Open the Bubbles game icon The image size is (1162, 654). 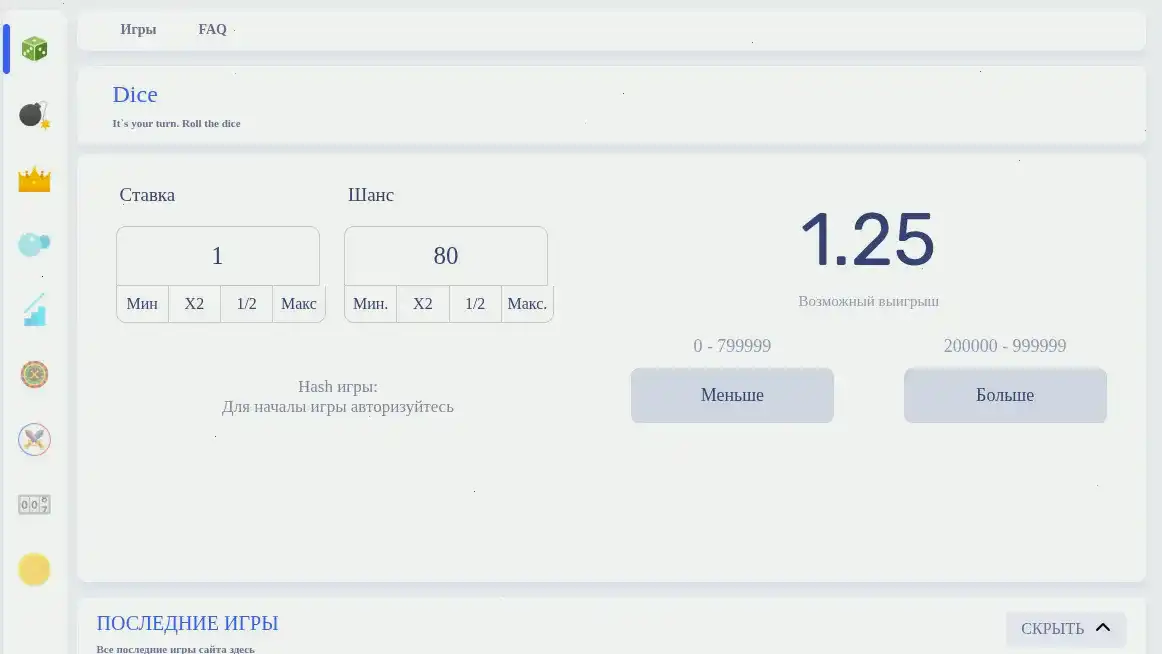click(34, 243)
